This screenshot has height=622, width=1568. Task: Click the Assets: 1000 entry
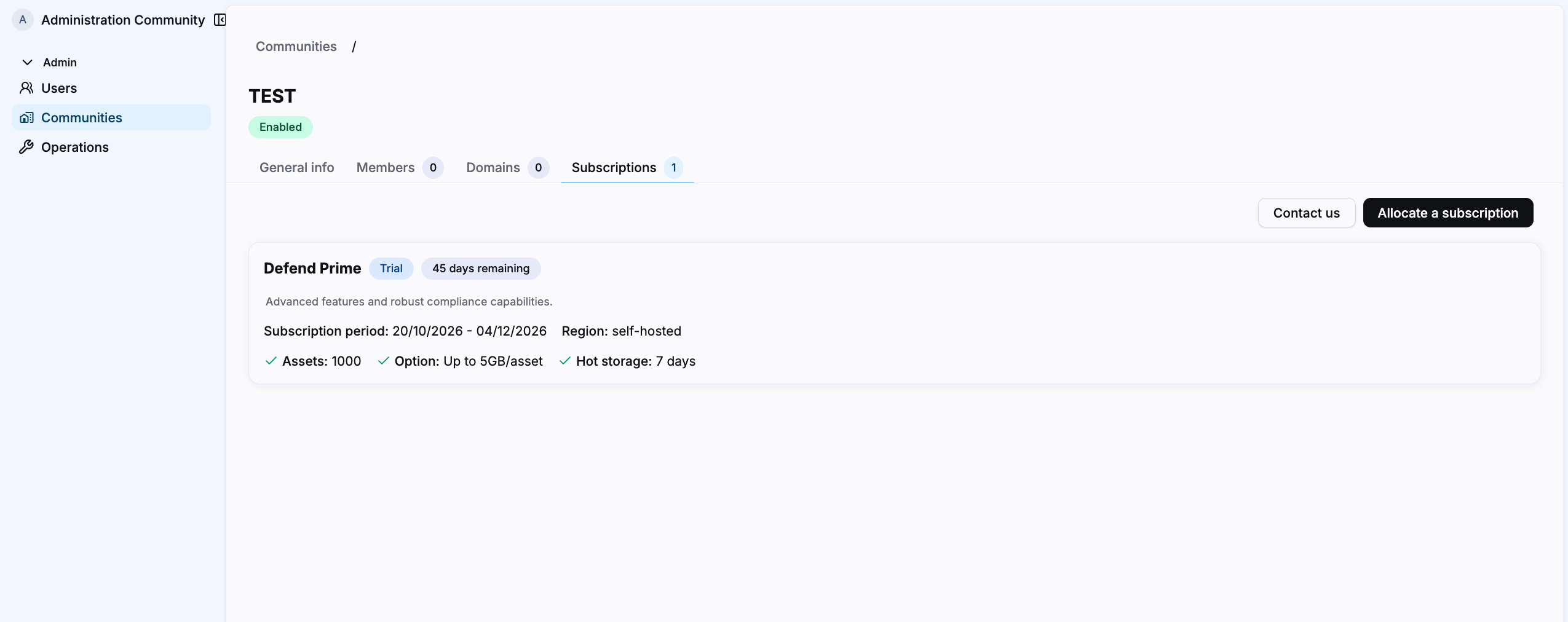tap(313, 361)
